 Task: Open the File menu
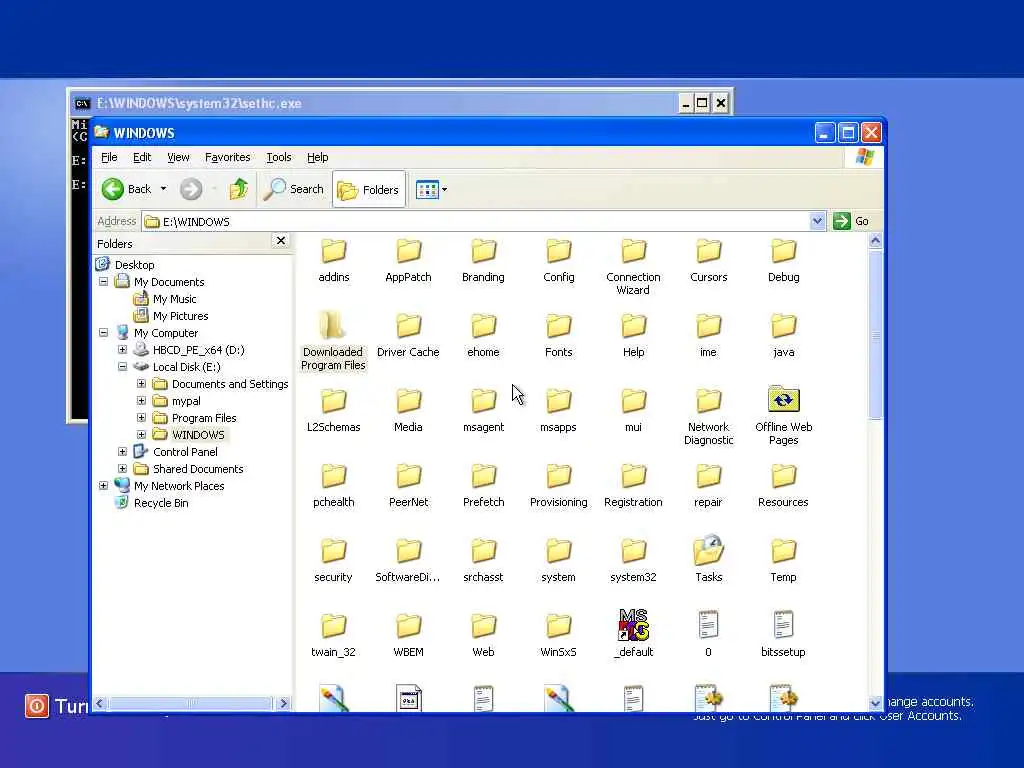(x=109, y=157)
